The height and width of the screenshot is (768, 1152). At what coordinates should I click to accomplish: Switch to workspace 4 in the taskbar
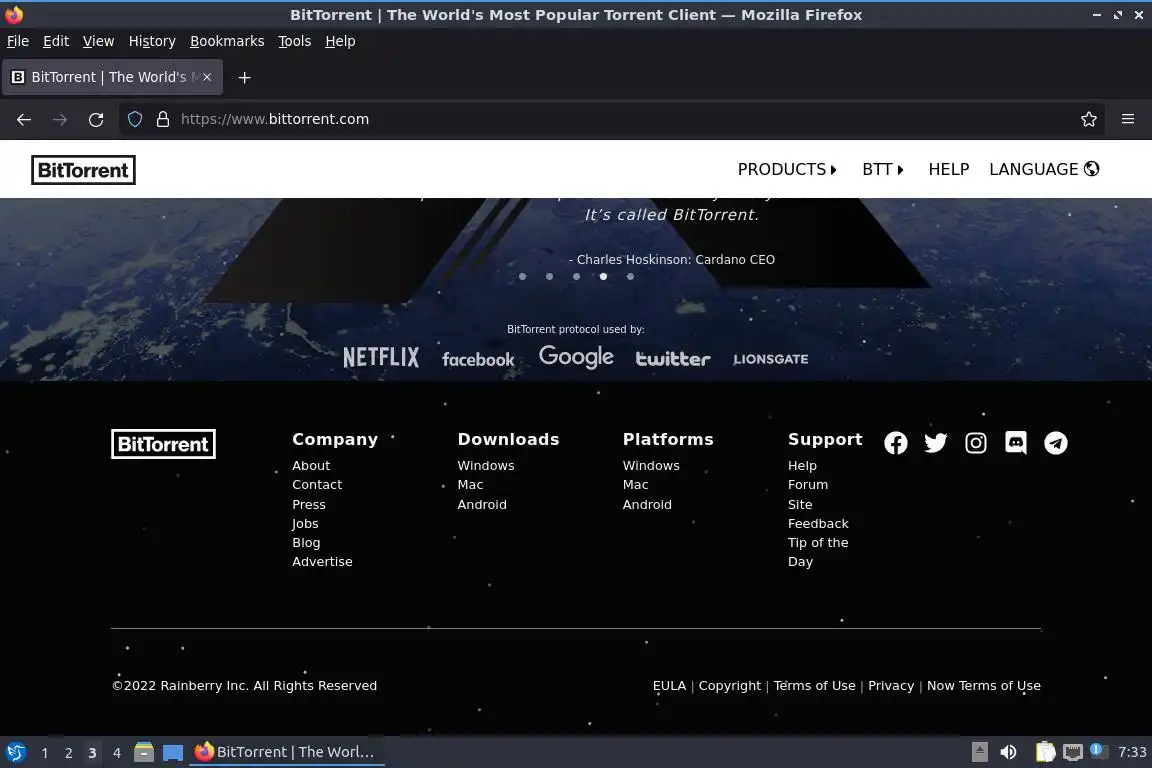click(116, 753)
